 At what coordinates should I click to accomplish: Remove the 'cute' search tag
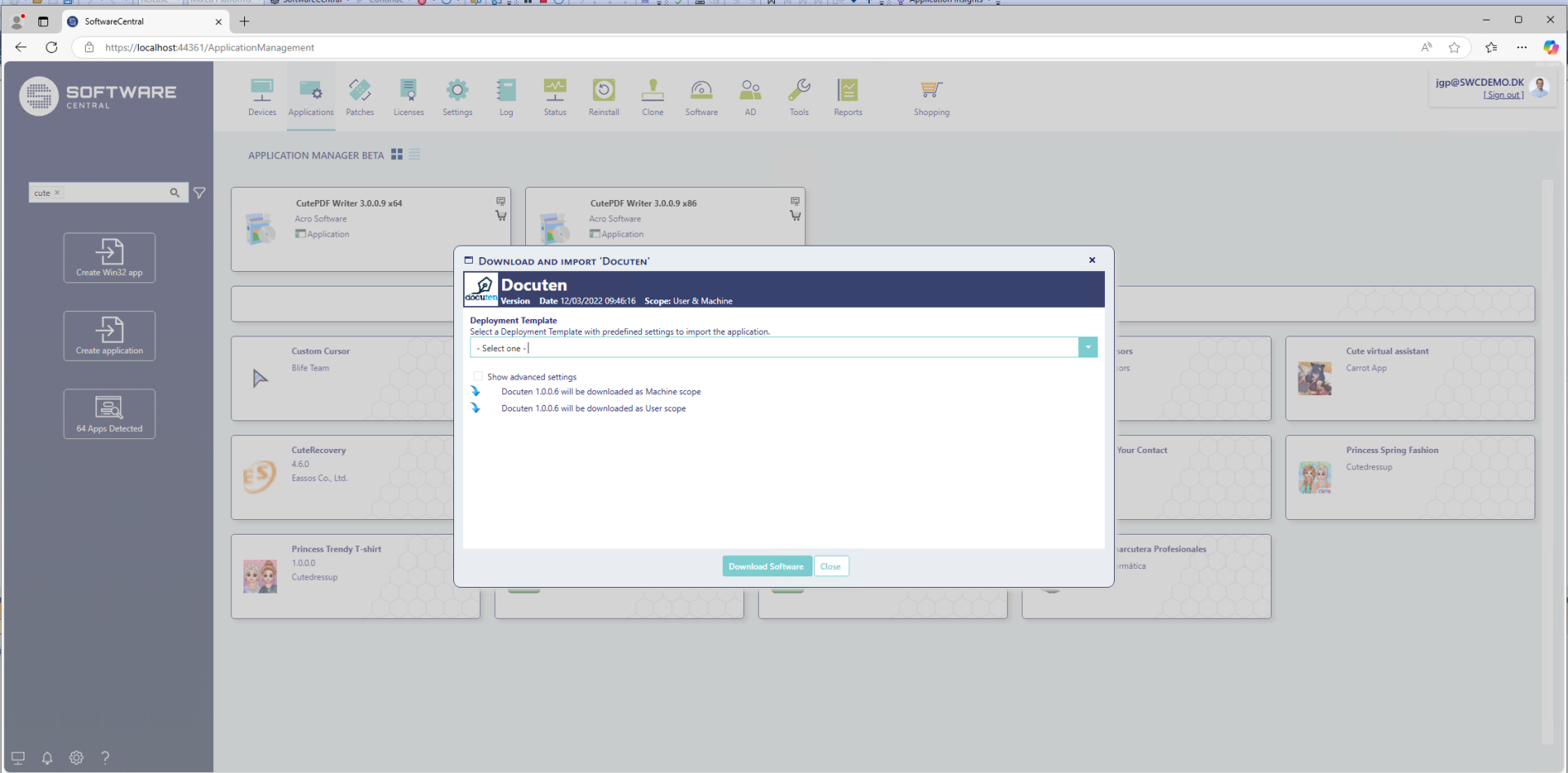pyautogui.click(x=57, y=193)
